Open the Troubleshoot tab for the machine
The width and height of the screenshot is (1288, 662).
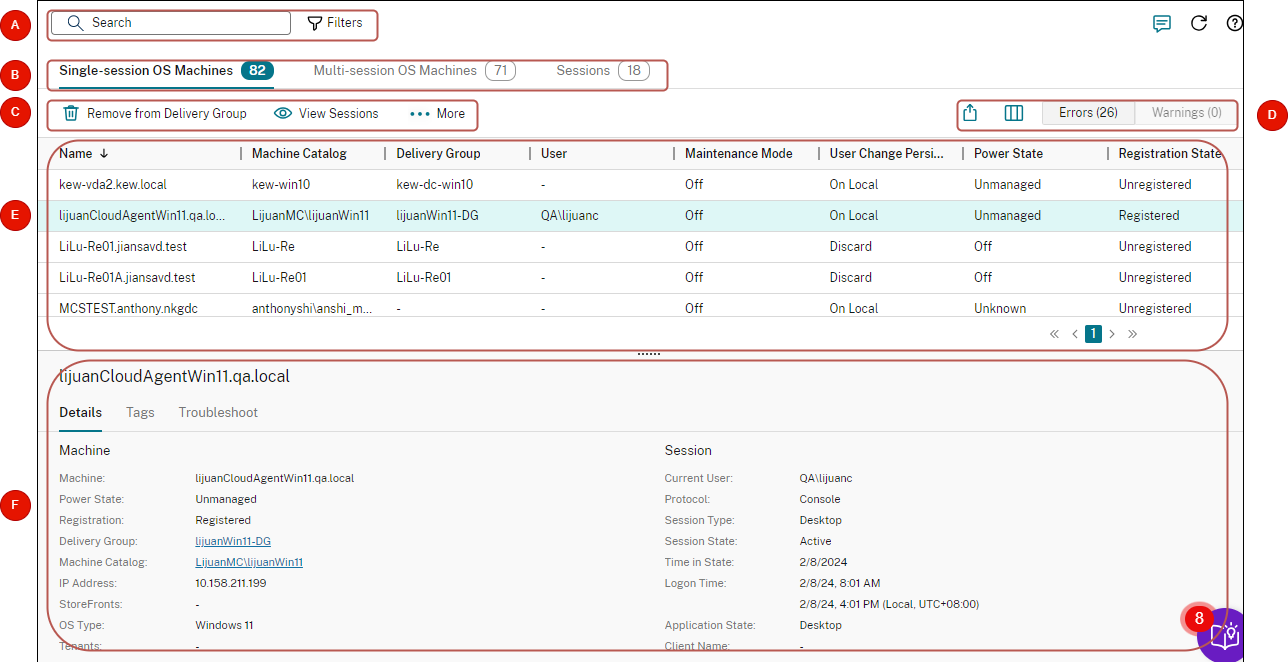(218, 412)
